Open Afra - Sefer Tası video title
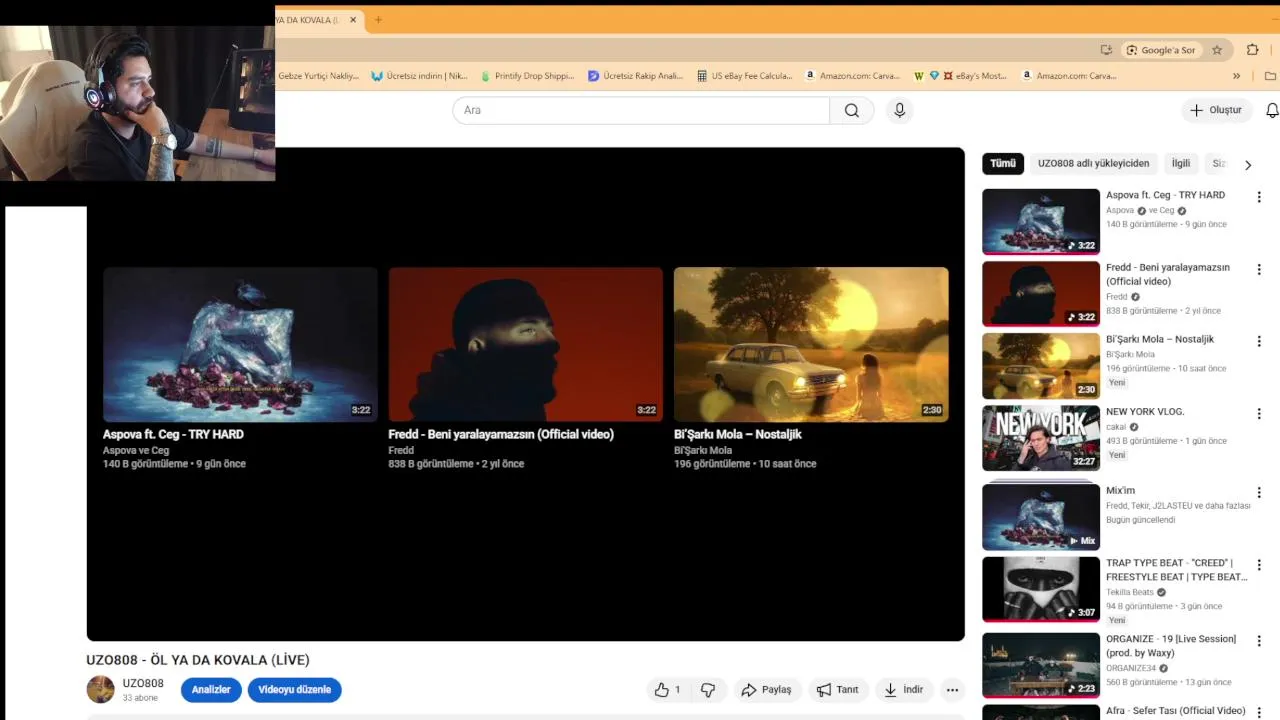 pos(1176,711)
